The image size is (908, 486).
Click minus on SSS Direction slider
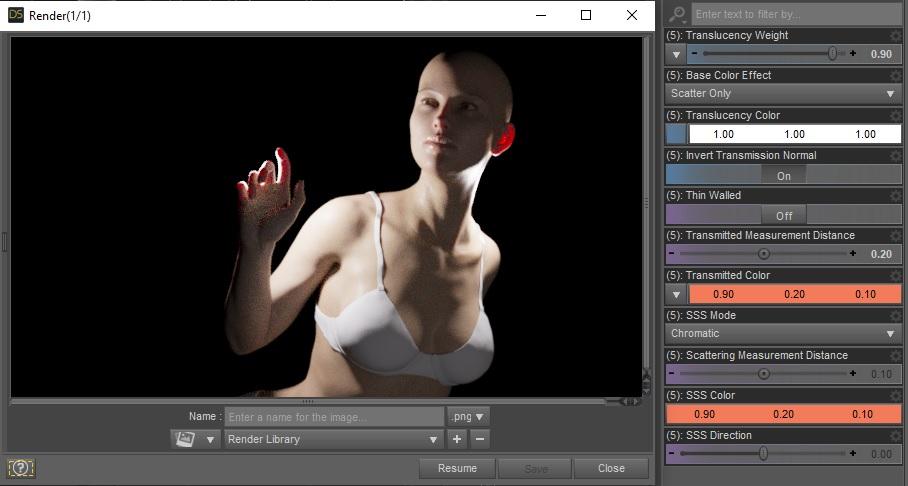tap(671, 454)
